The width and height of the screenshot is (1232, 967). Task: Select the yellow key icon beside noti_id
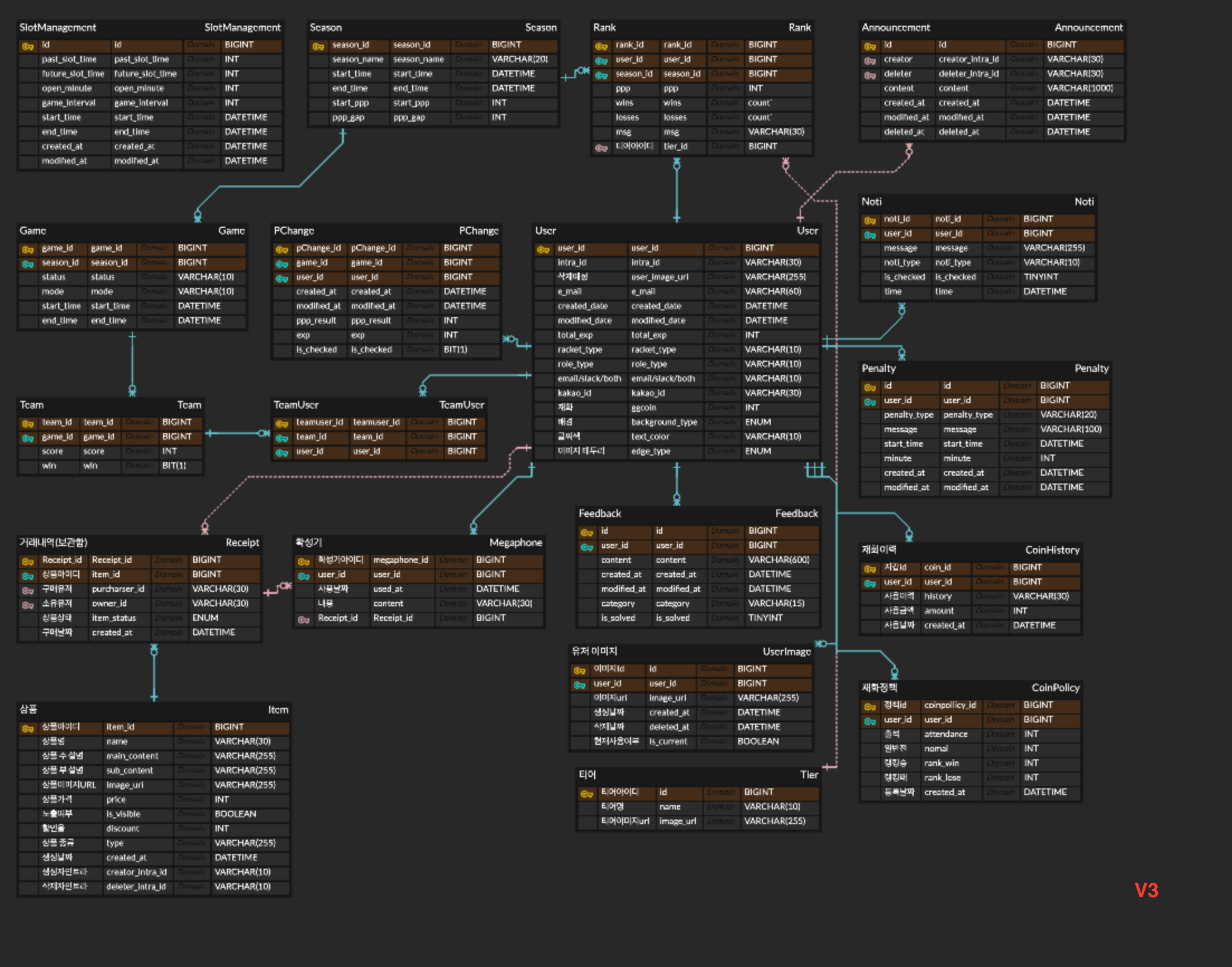point(870,221)
